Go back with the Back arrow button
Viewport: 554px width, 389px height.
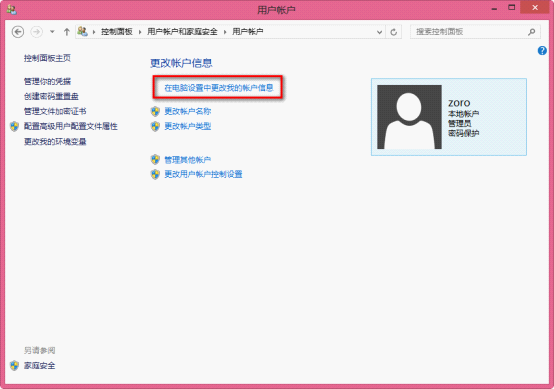(x=18, y=32)
